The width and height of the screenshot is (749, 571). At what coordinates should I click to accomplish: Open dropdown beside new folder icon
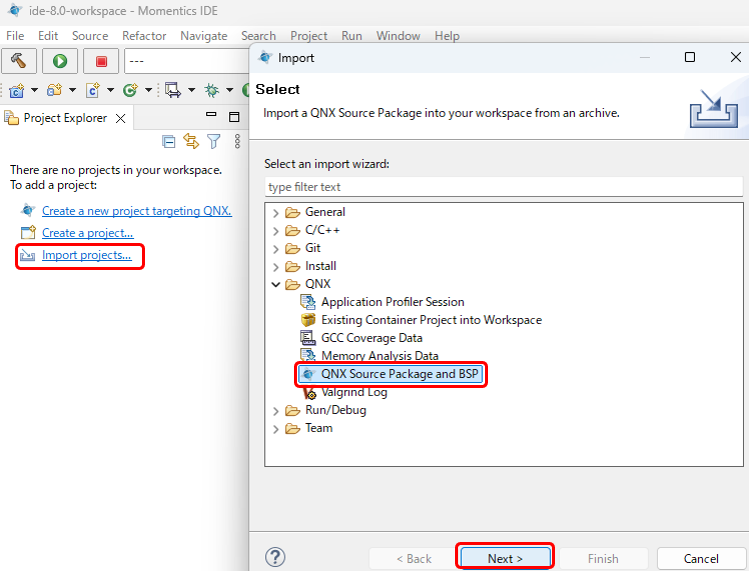pyautogui.click(x=72, y=90)
